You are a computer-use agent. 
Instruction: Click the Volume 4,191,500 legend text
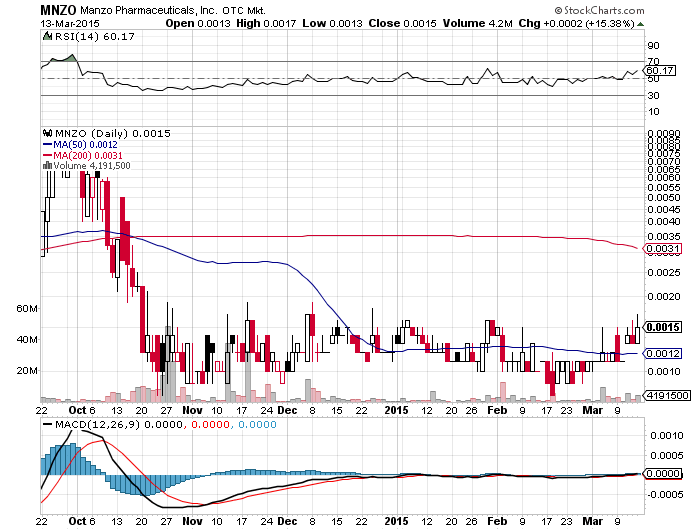(x=92, y=166)
